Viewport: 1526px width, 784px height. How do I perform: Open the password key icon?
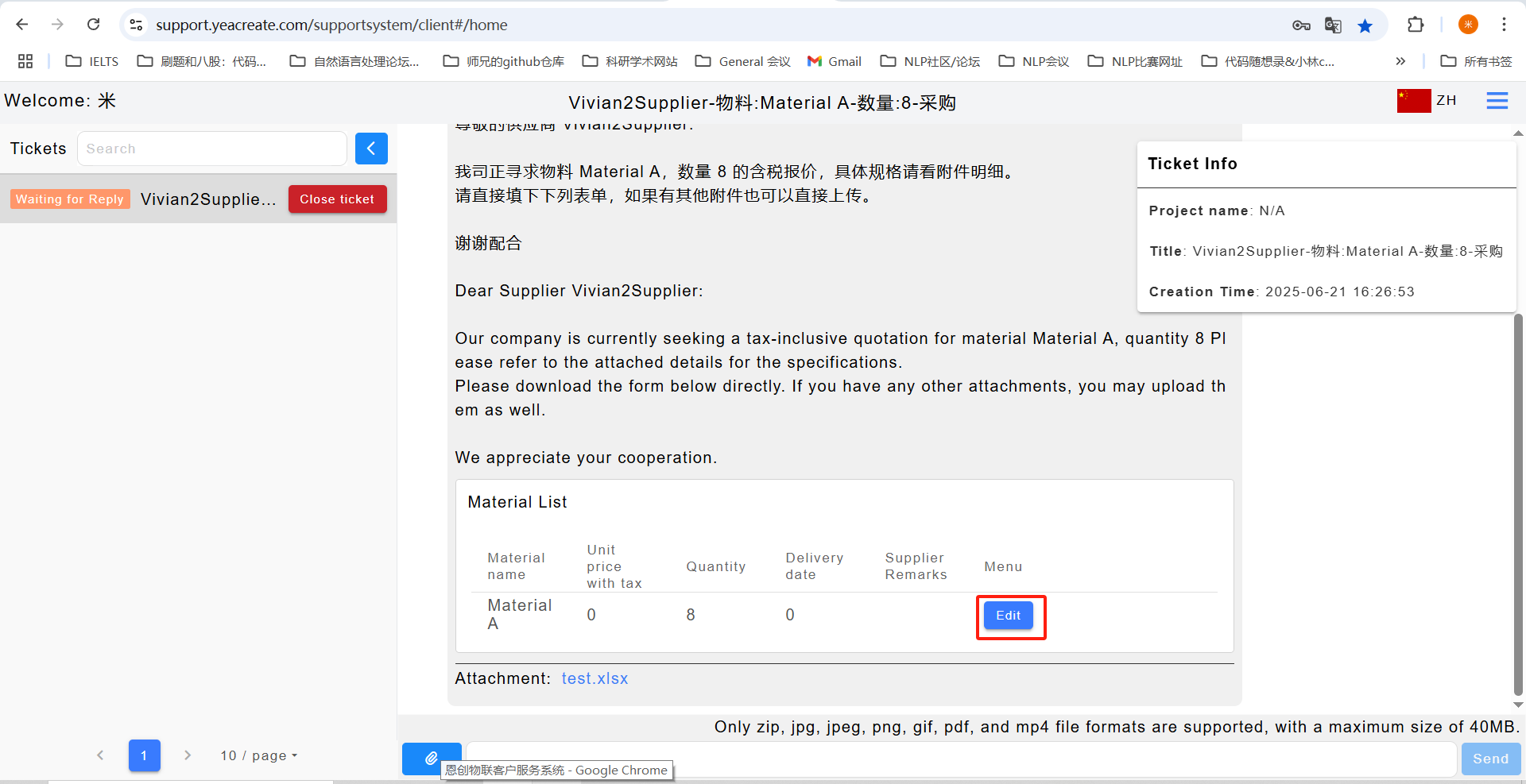click(x=1301, y=25)
